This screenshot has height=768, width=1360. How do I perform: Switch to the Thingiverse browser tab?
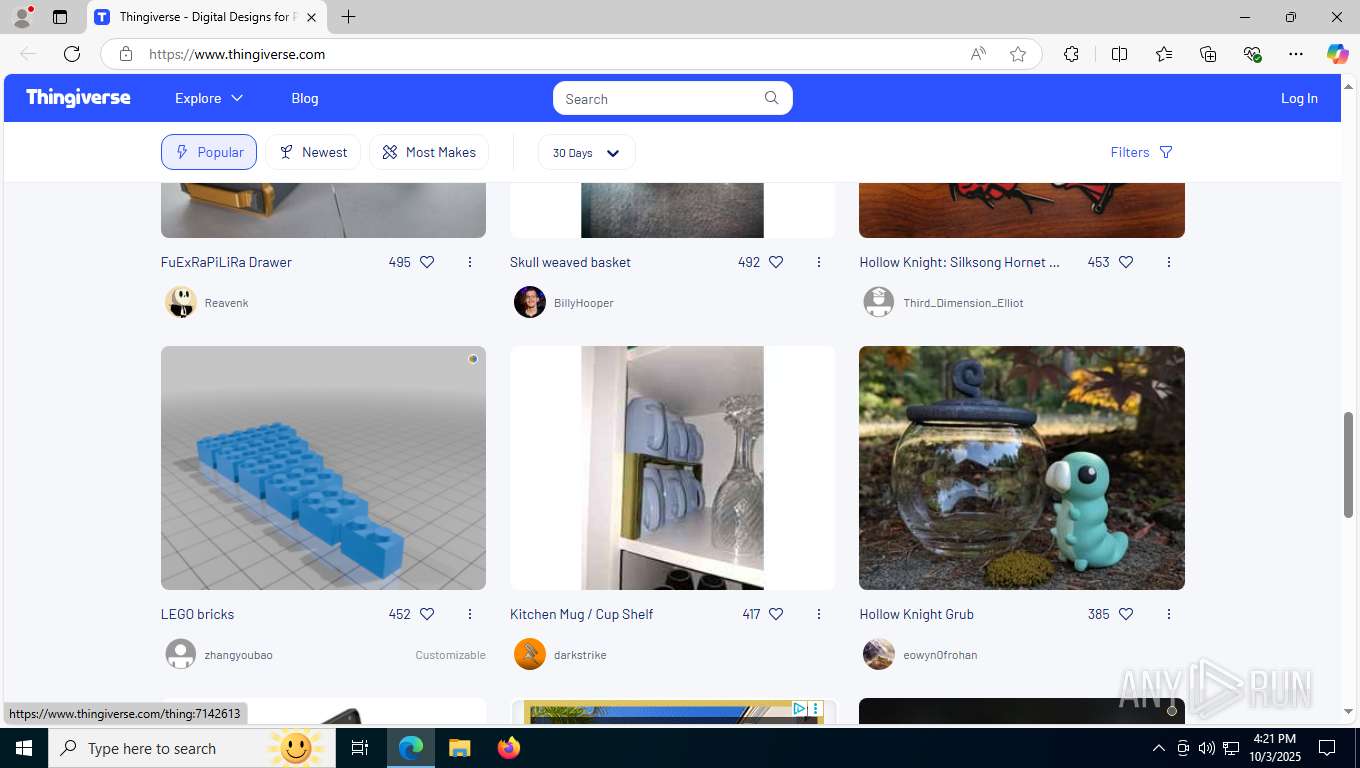(x=207, y=17)
